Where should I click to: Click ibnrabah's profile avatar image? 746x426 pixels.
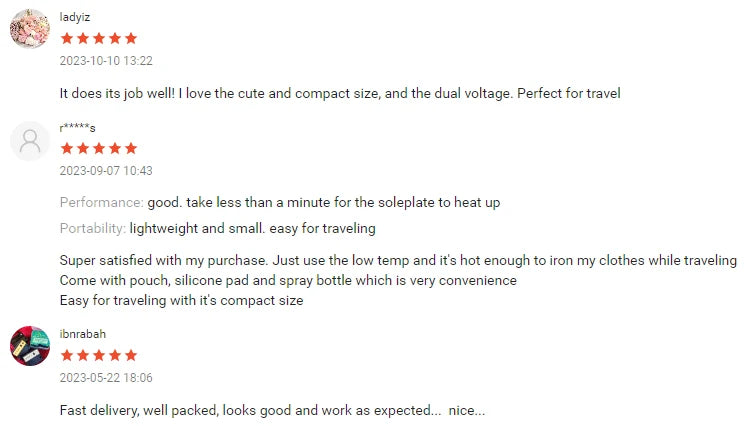(x=30, y=346)
